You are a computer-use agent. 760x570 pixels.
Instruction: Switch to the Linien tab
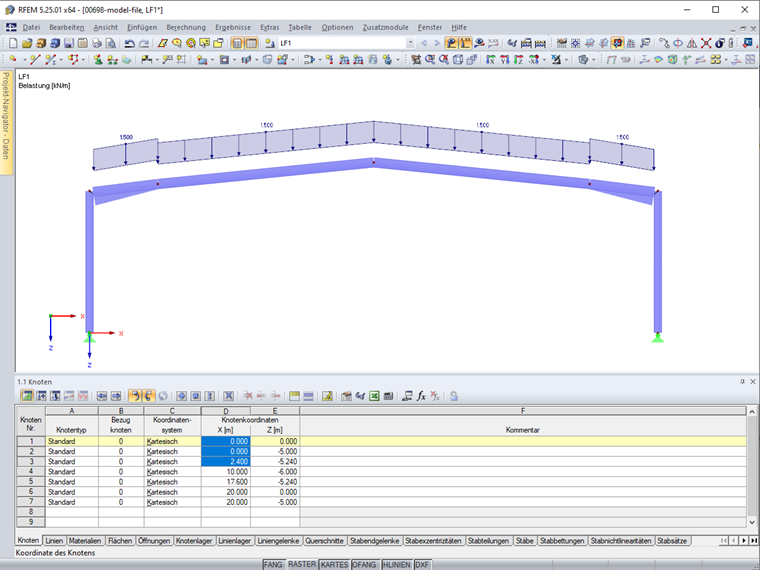54,540
